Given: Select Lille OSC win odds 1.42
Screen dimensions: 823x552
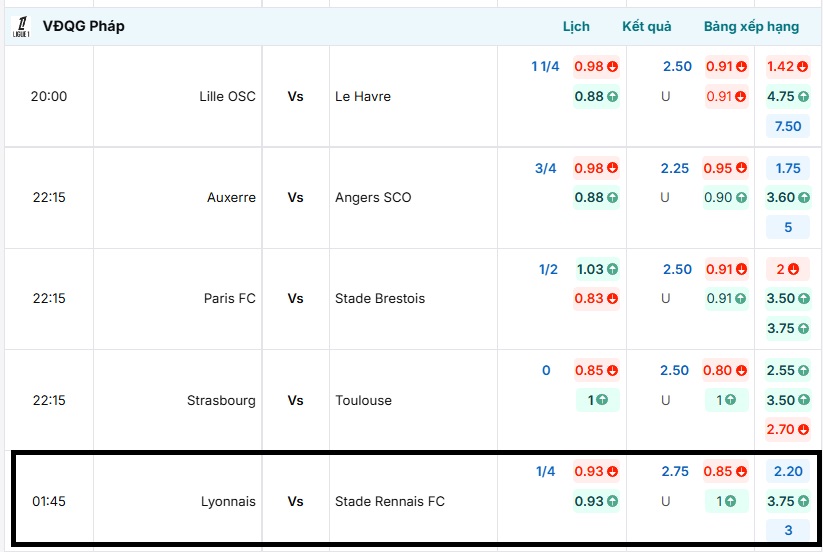Looking at the screenshot, I should pos(788,67).
